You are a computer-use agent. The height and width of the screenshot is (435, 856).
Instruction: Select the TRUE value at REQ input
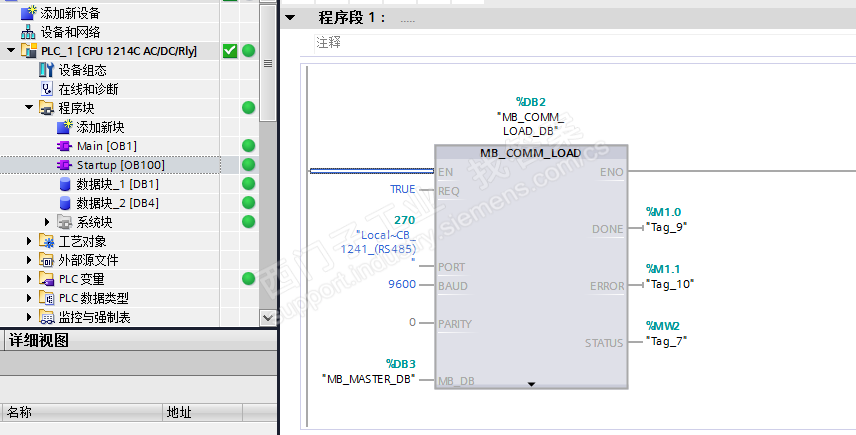pyautogui.click(x=402, y=189)
